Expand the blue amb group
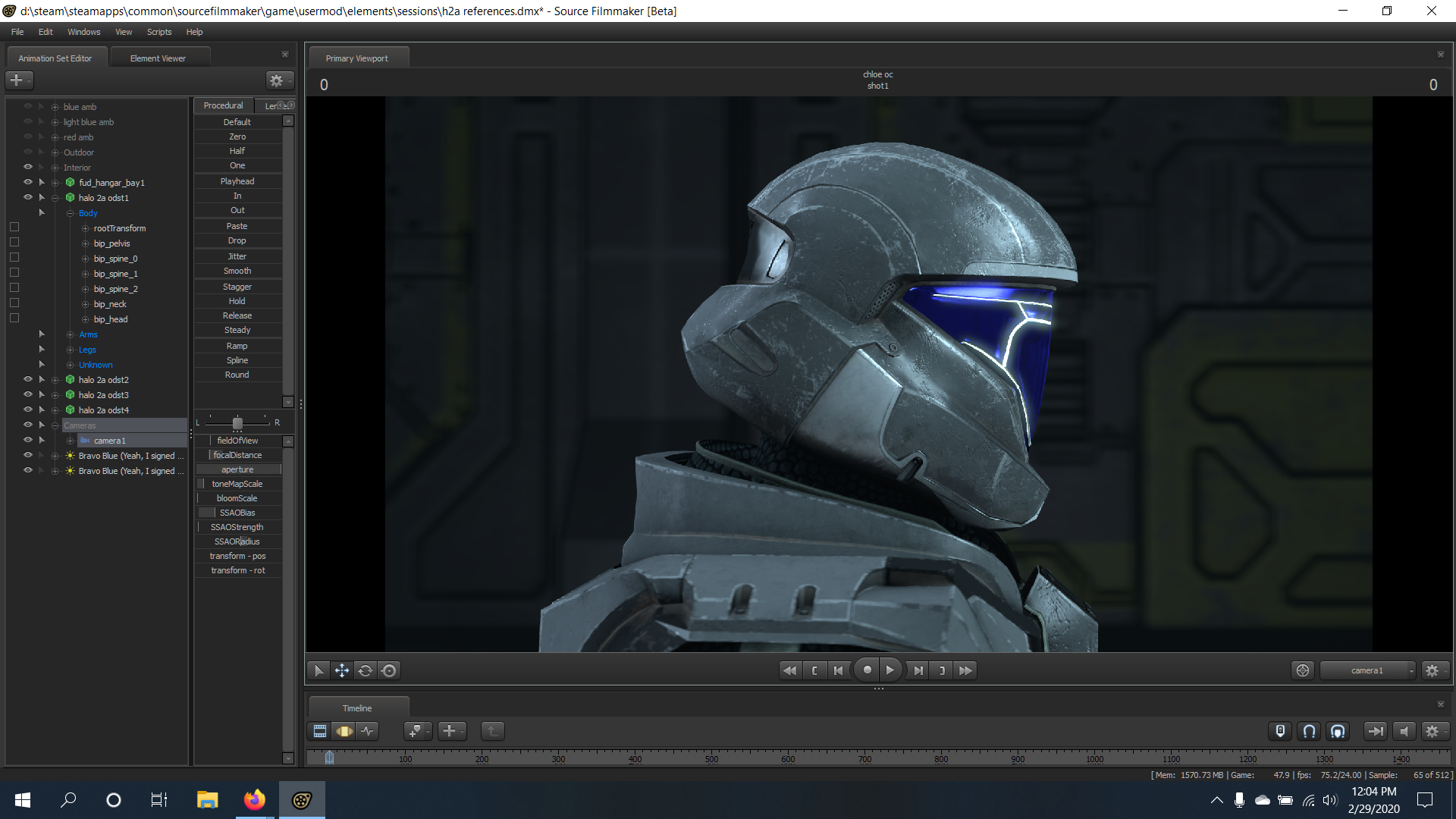 click(x=55, y=107)
